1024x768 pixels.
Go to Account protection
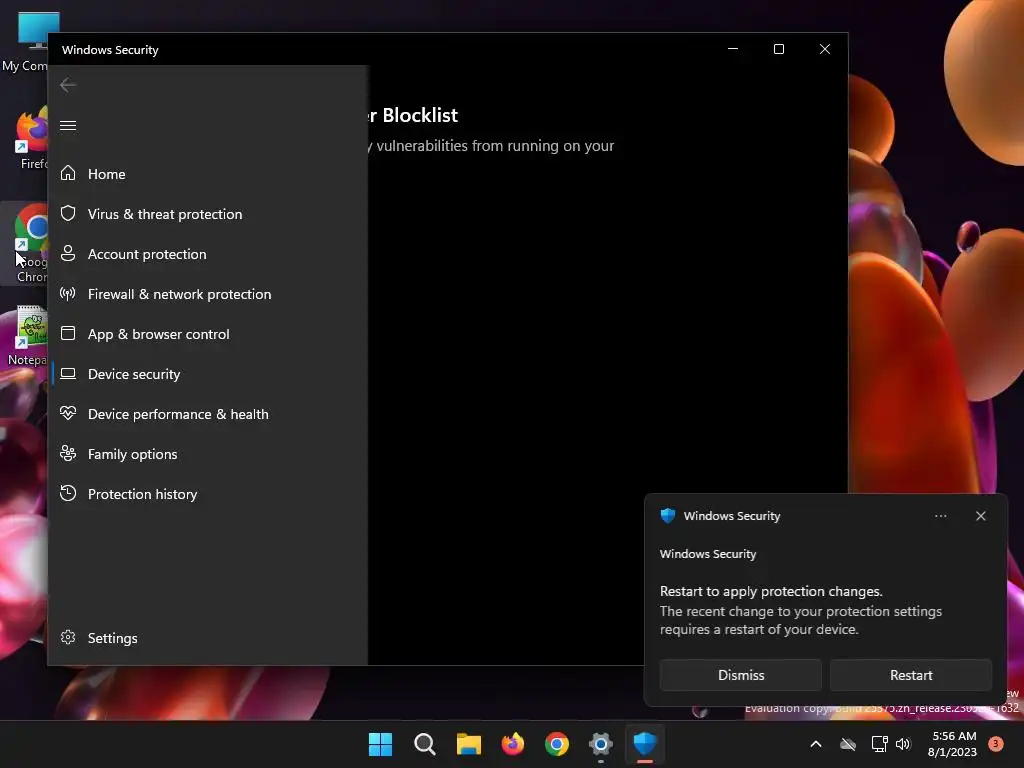point(147,254)
